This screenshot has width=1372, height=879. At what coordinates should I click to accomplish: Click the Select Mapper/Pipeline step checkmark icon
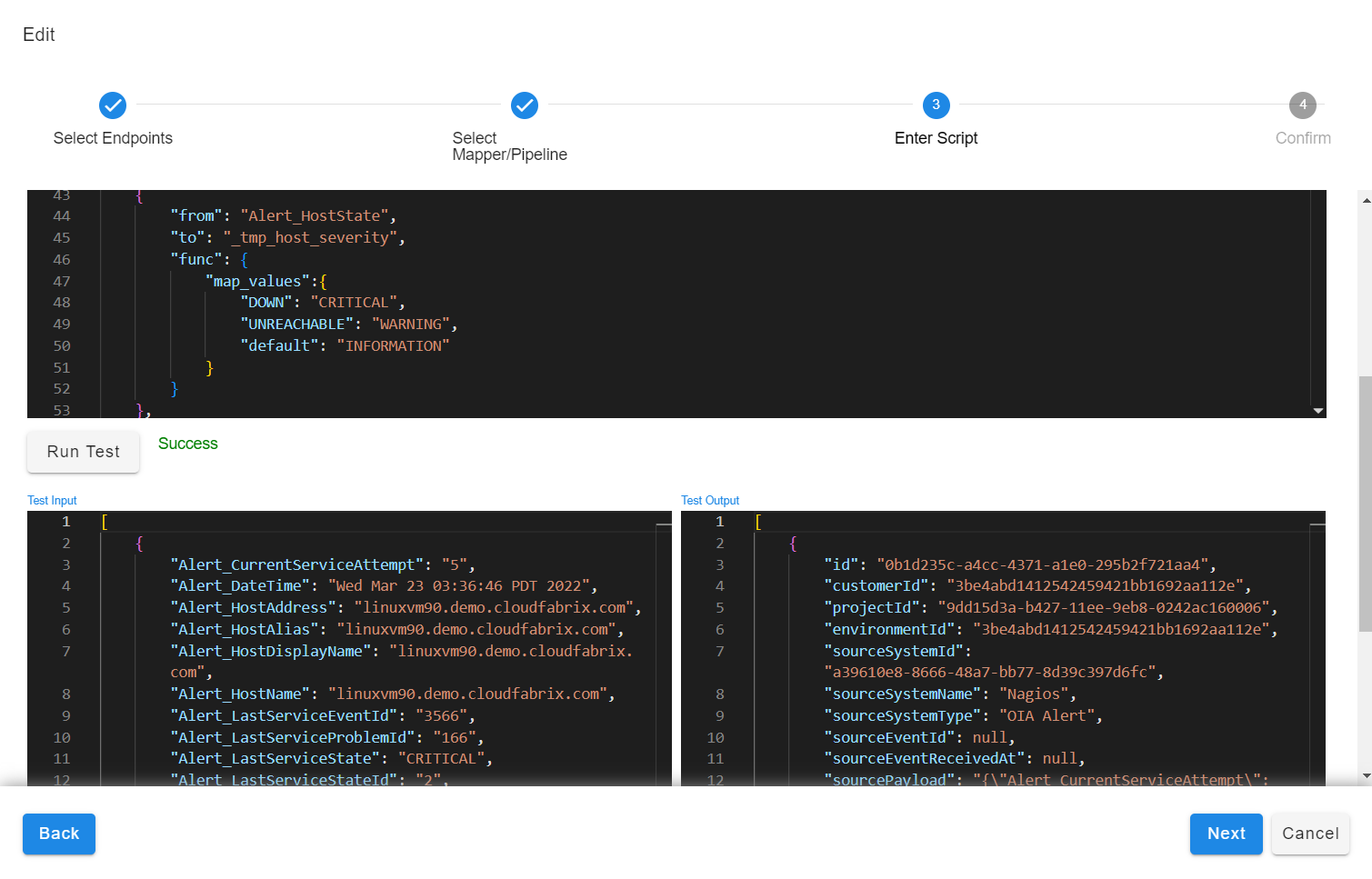[525, 105]
